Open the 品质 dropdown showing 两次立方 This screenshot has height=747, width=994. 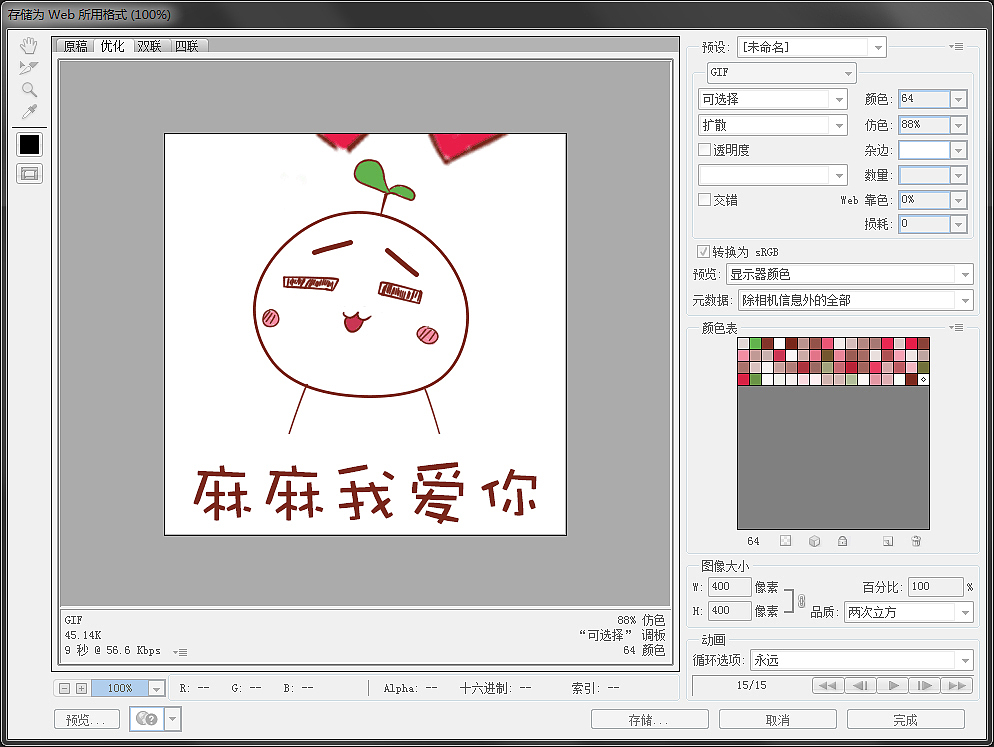[966, 612]
